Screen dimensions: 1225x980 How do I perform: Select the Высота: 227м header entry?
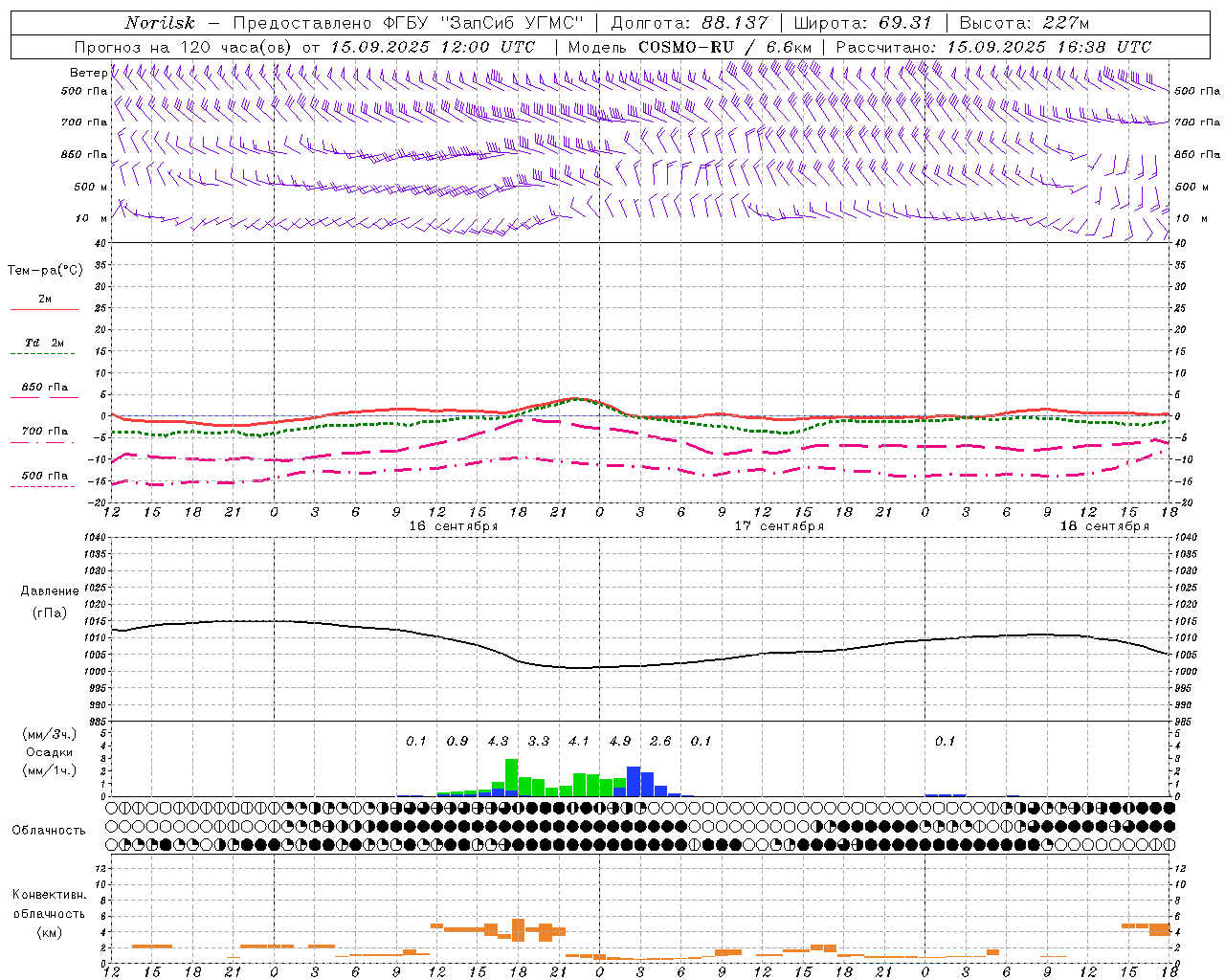pyautogui.click(x=1024, y=23)
